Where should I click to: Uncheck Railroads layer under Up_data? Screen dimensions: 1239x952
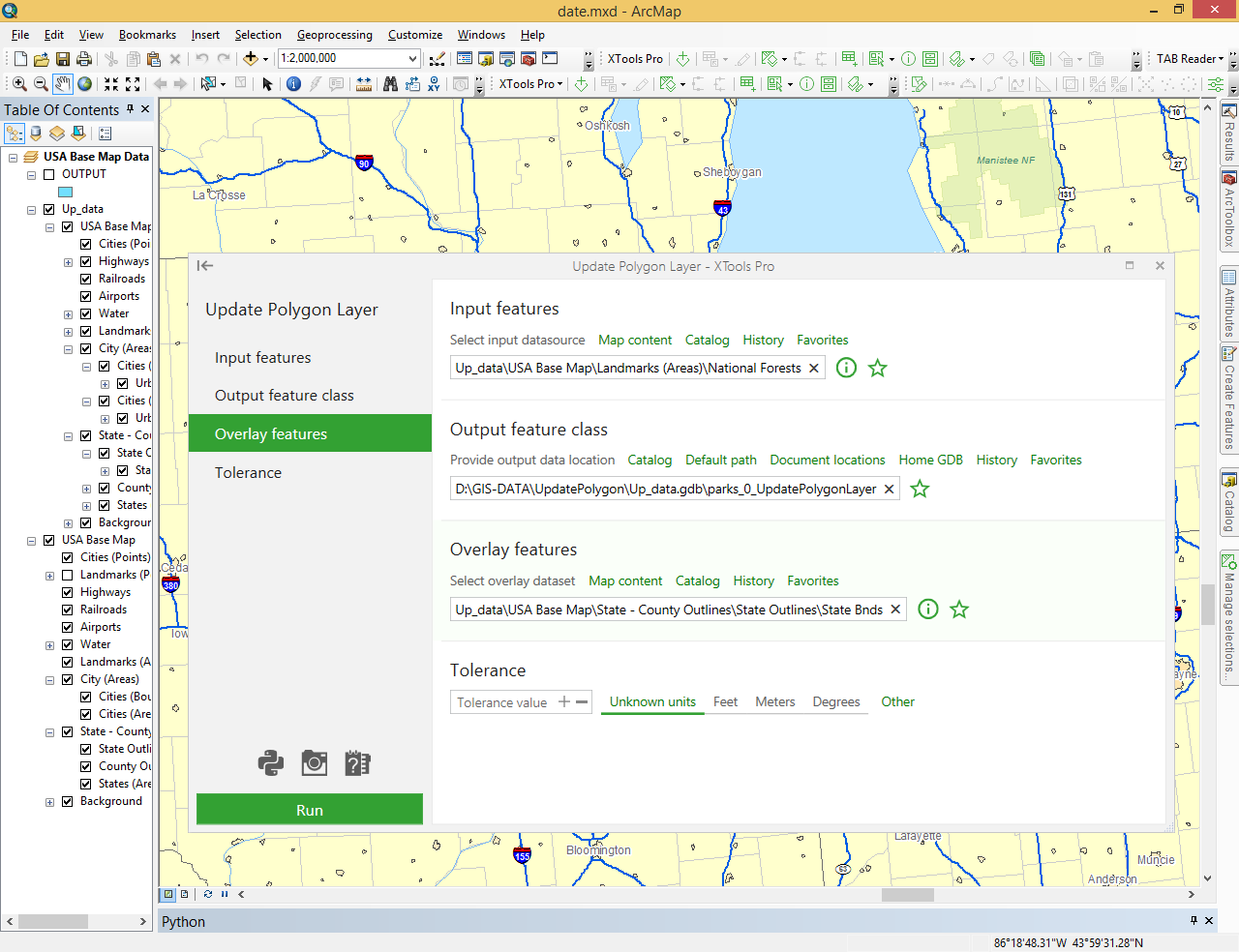(85, 279)
